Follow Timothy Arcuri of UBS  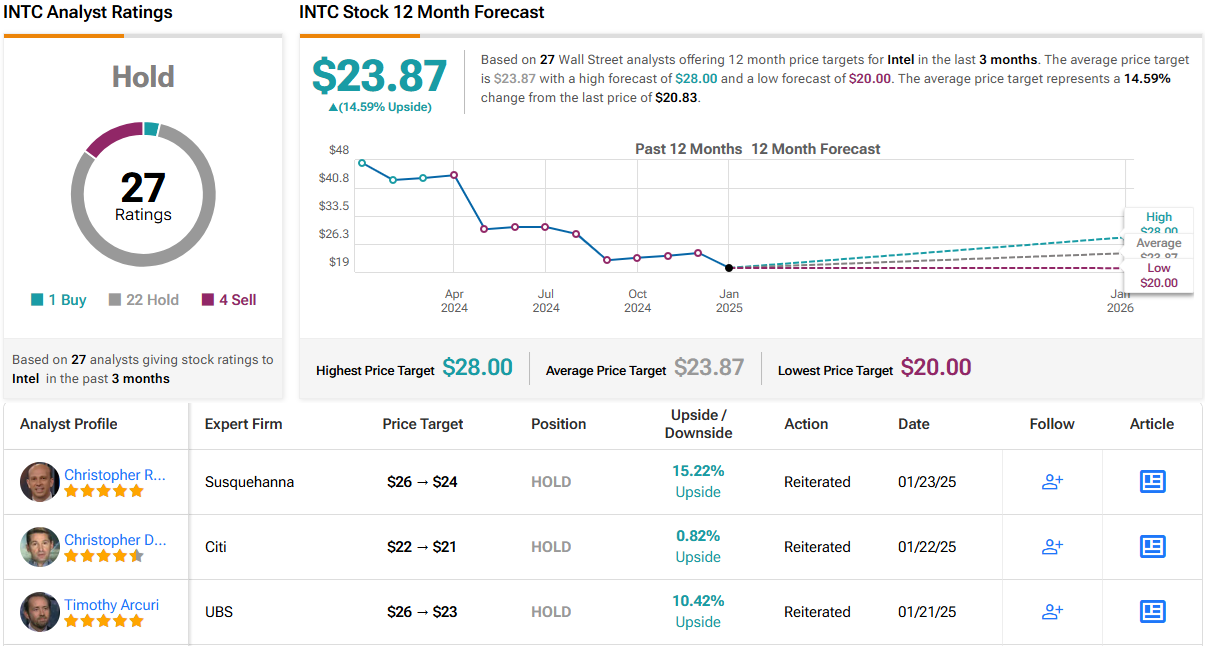tap(1052, 612)
